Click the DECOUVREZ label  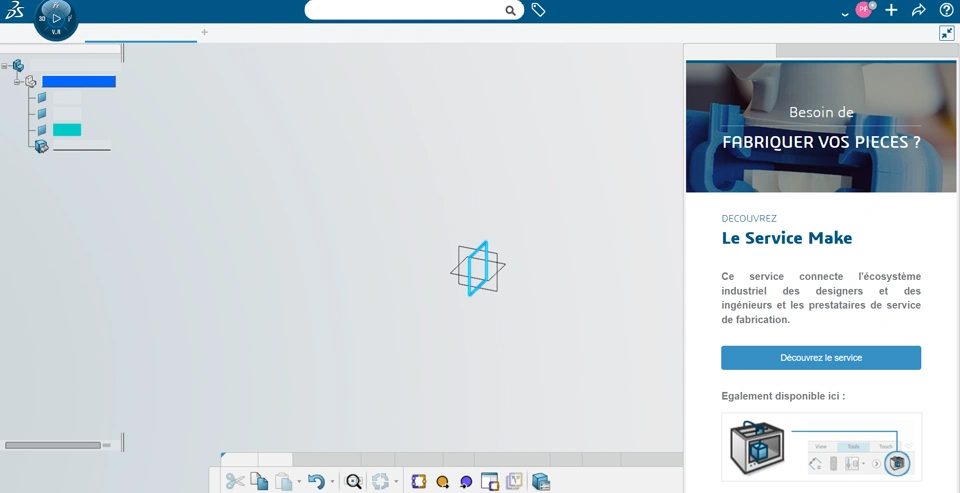[749, 219]
